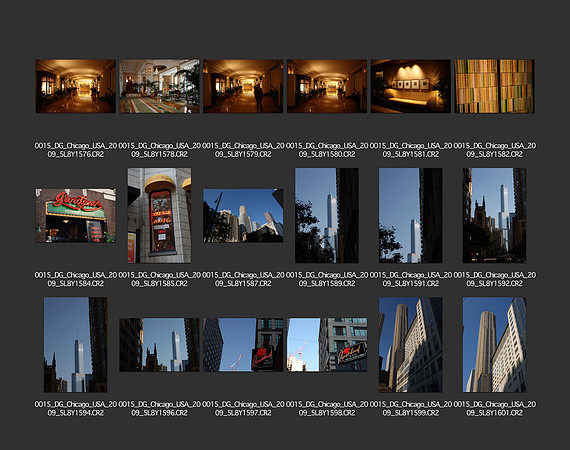The height and width of the screenshot is (450, 570).
Task: Click filename label ending 5L8Y1578.CR2
Action: pos(159,150)
